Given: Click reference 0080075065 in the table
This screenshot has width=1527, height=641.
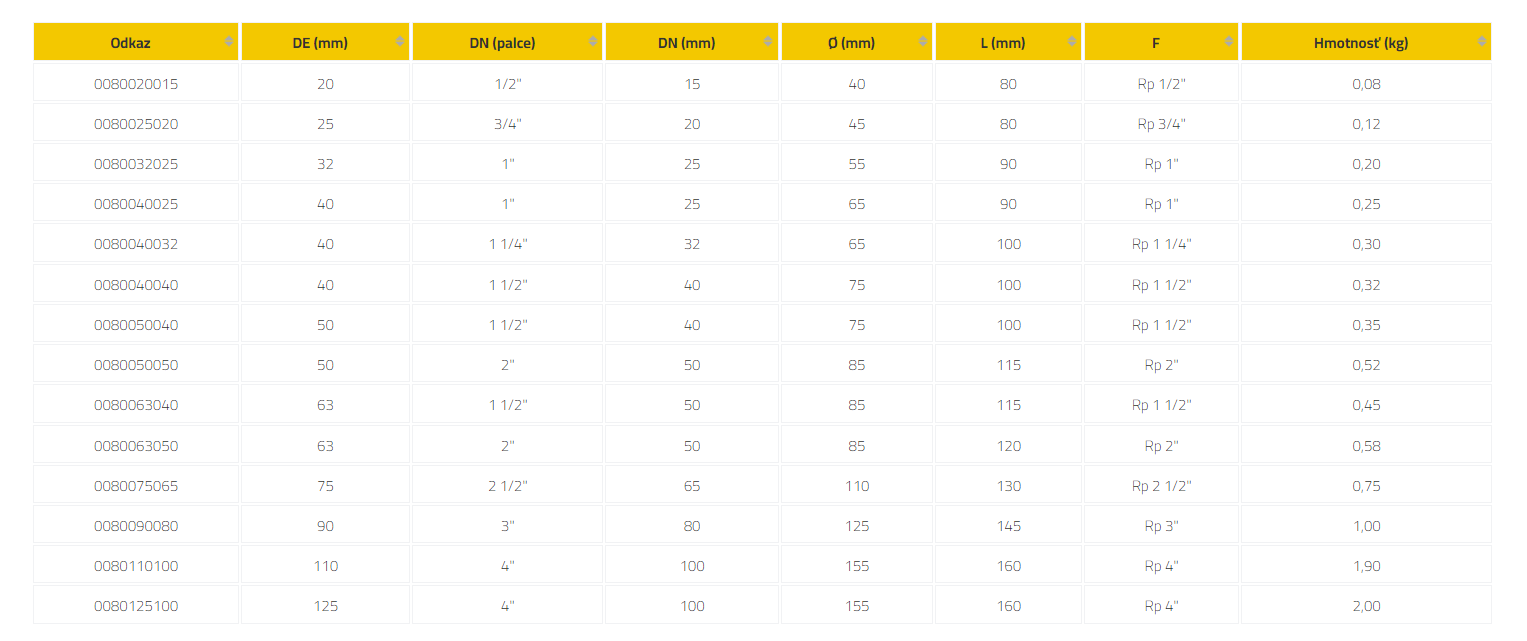Looking at the screenshot, I should tap(136, 486).
